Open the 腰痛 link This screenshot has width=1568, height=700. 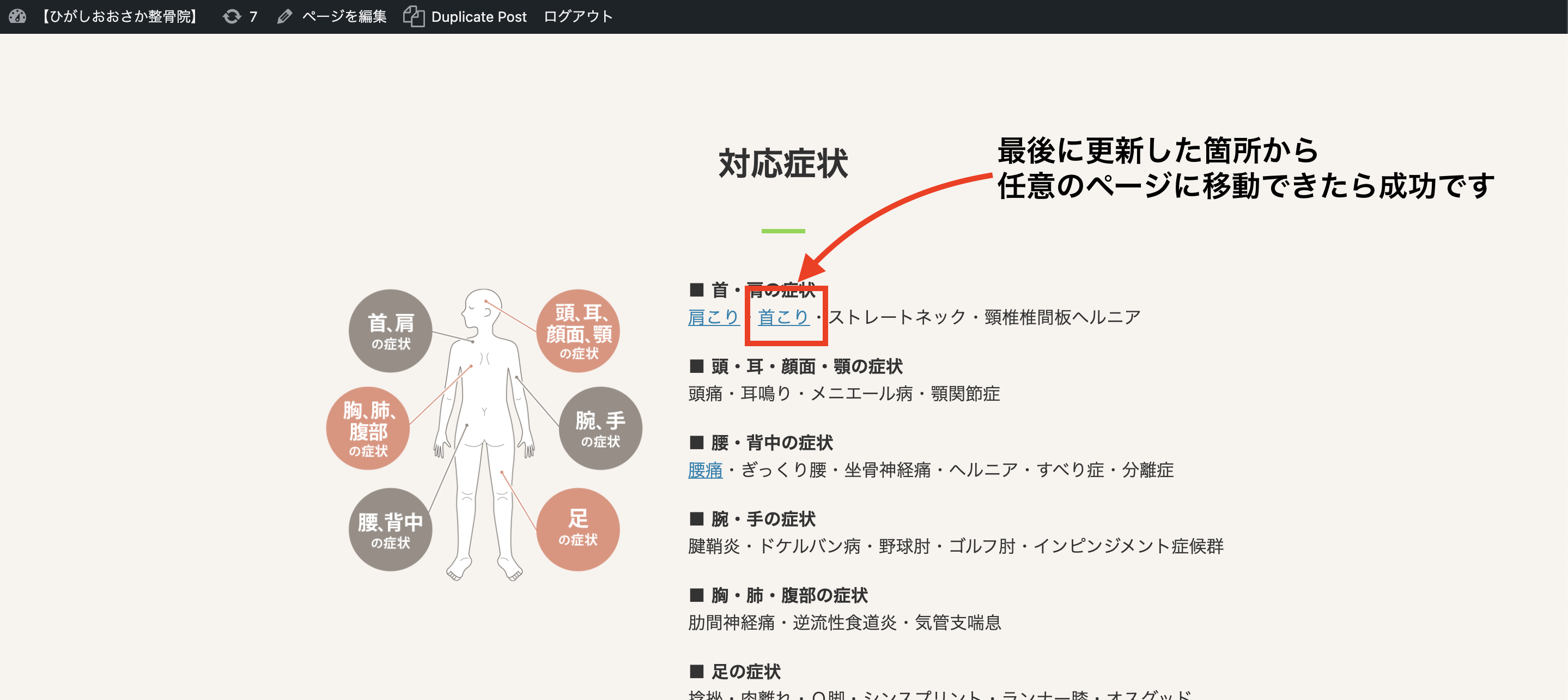705,470
